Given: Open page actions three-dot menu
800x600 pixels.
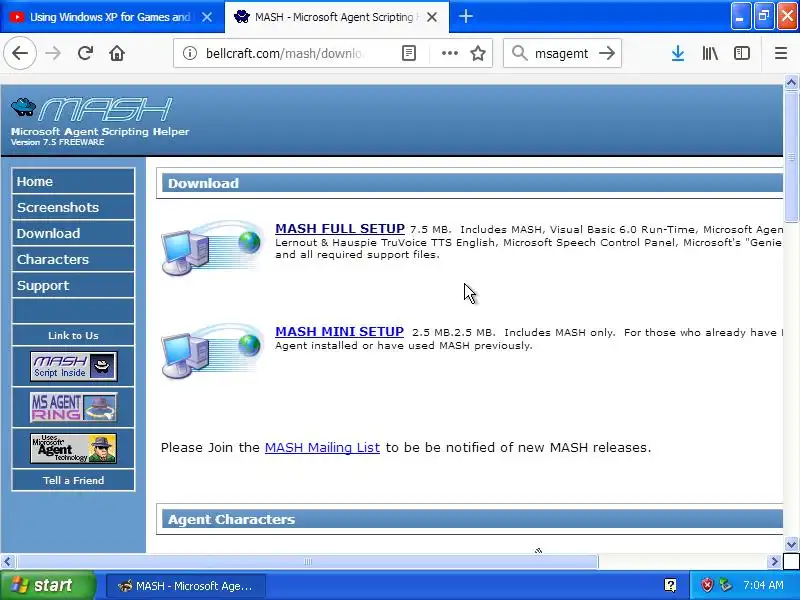Looking at the screenshot, I should tap(449, 53).
